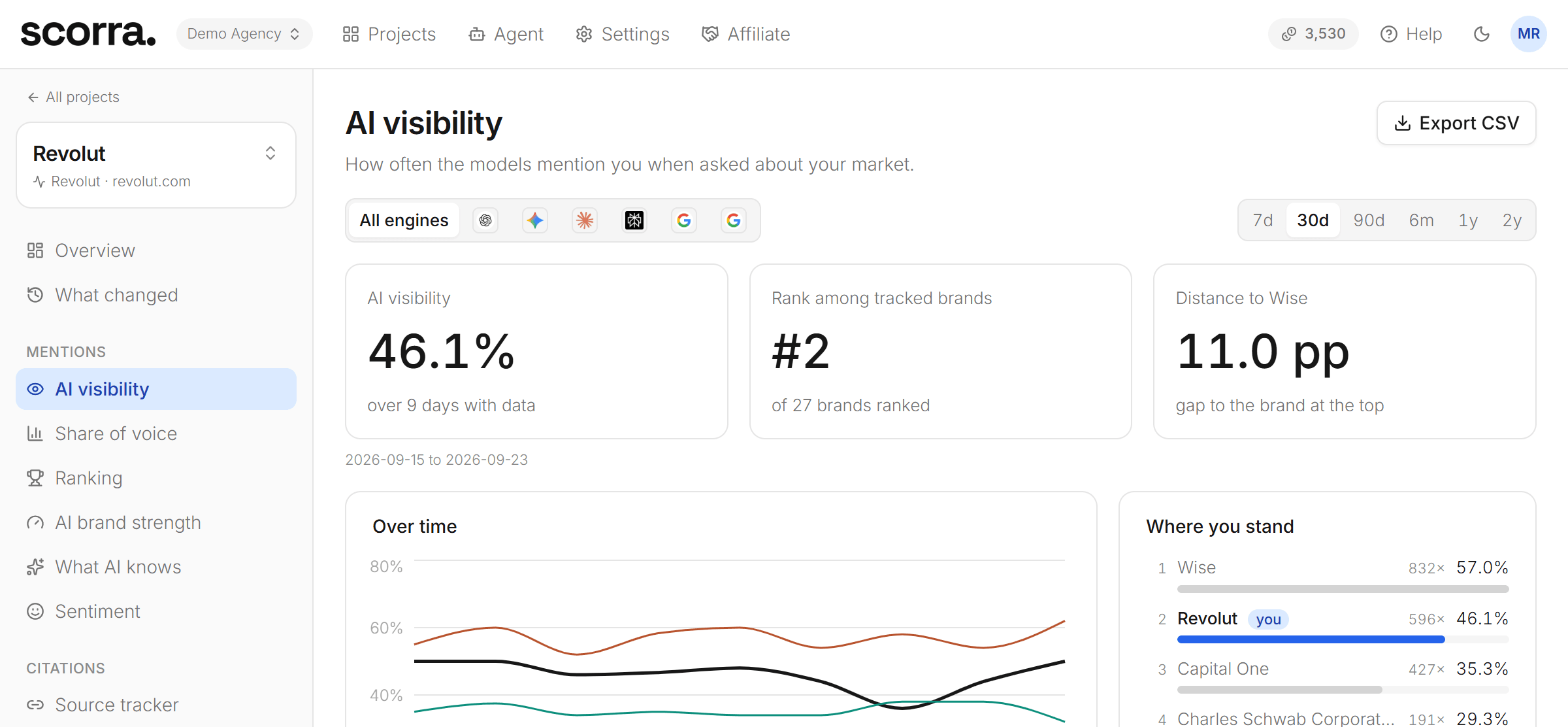Open the Ranking page with trophy icon
This screenshot has height=727, width=1568.
pyautogui.click(x=156, y=478)
